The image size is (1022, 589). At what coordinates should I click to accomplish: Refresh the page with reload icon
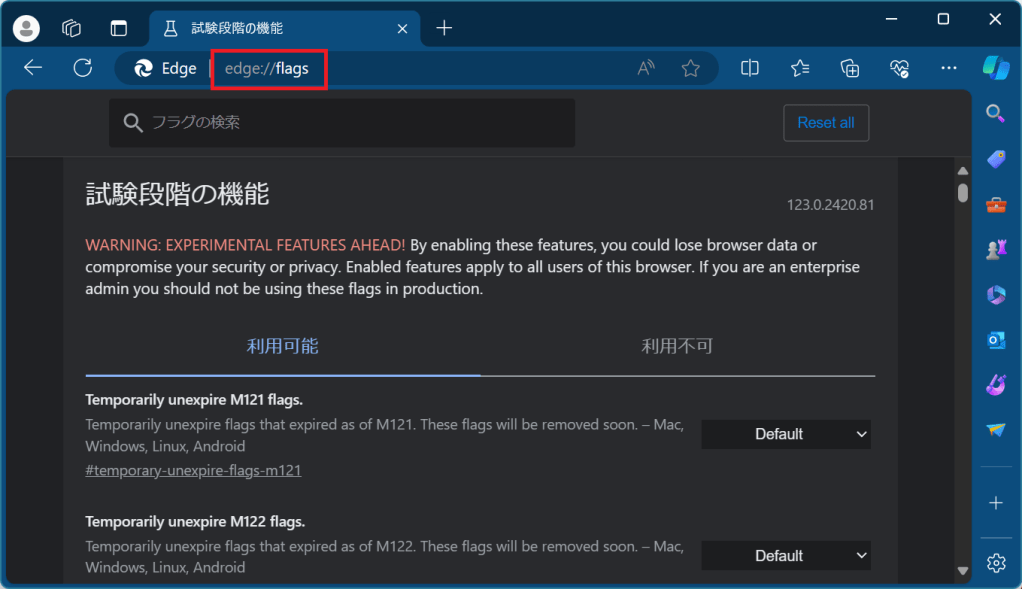(83, 68)
